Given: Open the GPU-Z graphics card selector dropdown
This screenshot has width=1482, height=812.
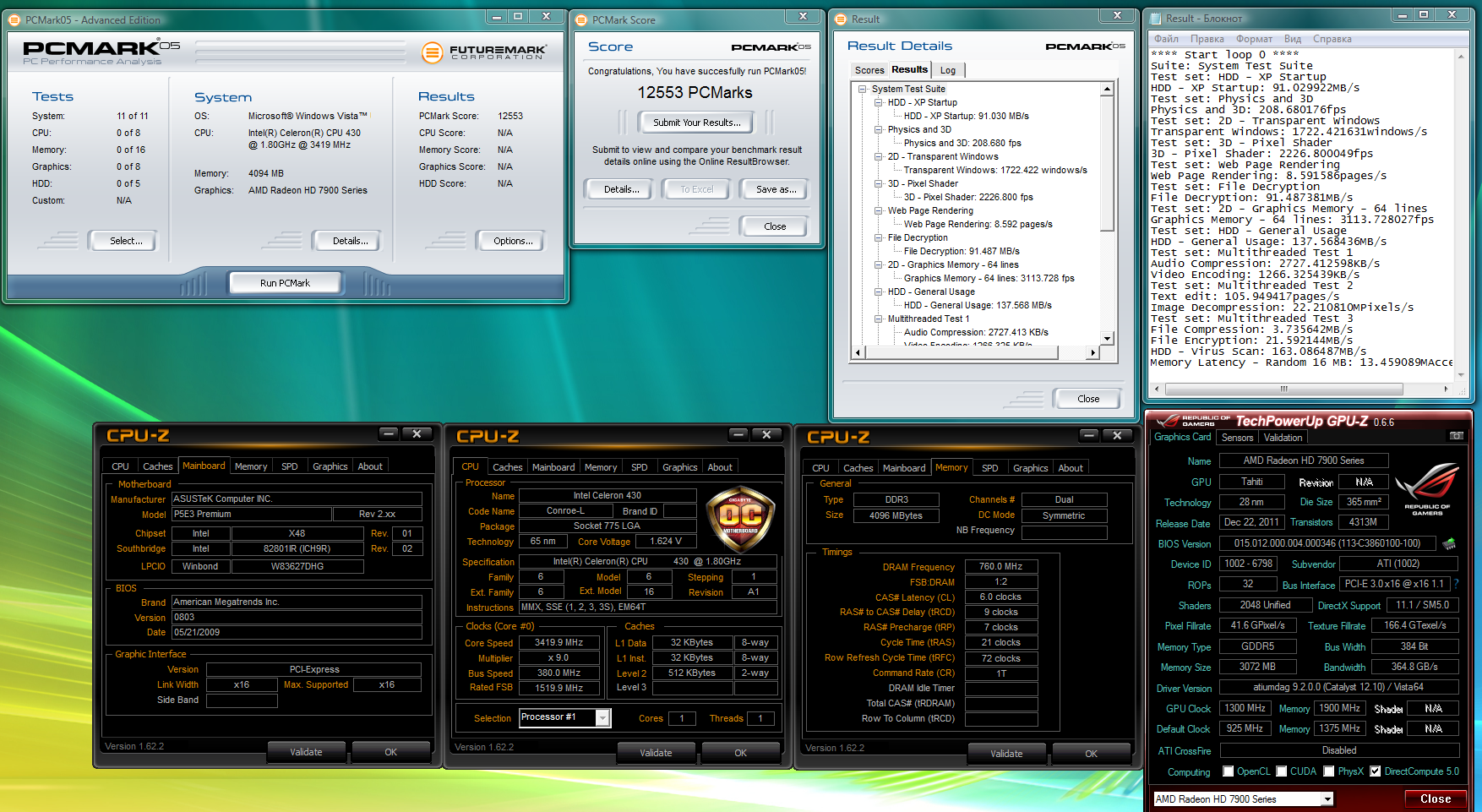Looking at the screenshot, I should 1327,799.
